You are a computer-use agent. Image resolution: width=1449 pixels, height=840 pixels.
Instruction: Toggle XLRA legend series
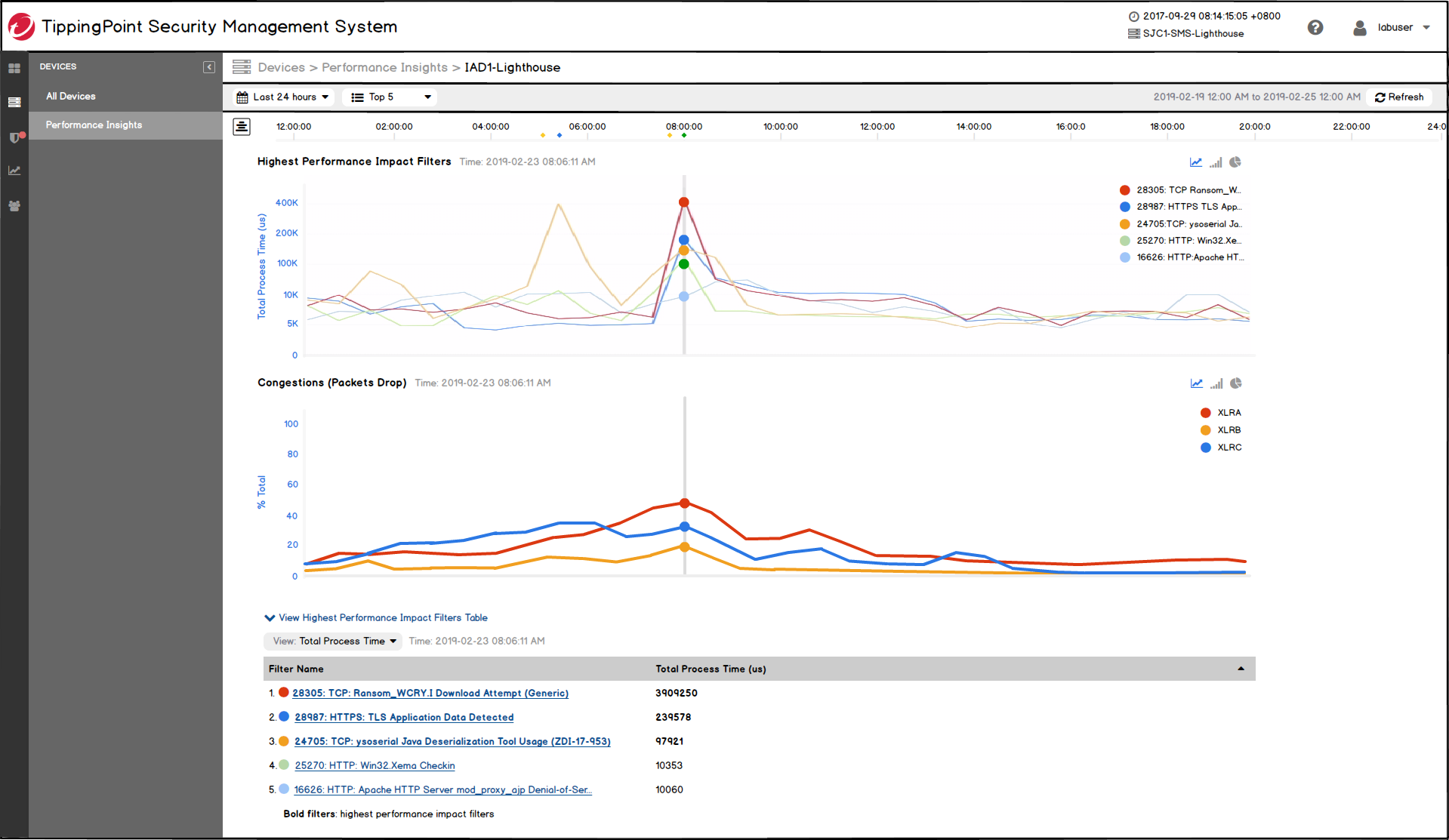(x=1221, y=413)
